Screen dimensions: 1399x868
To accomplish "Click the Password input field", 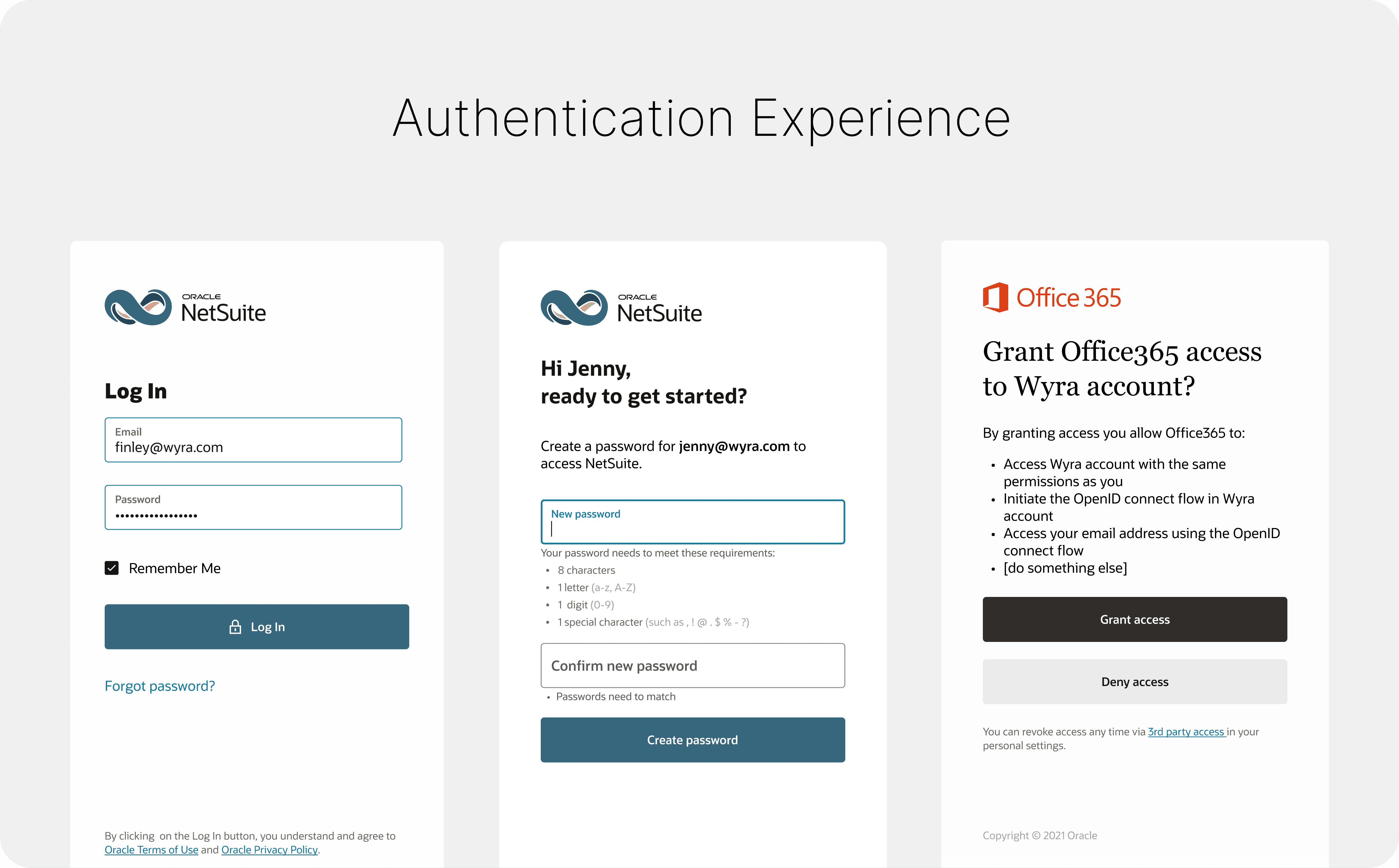I will 253,508.
